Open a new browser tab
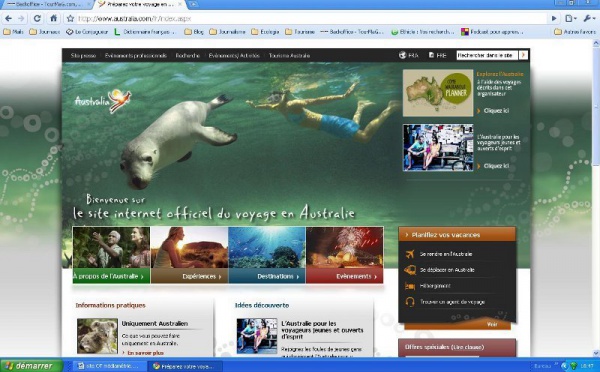600x372 pixels. pos(193,4)
